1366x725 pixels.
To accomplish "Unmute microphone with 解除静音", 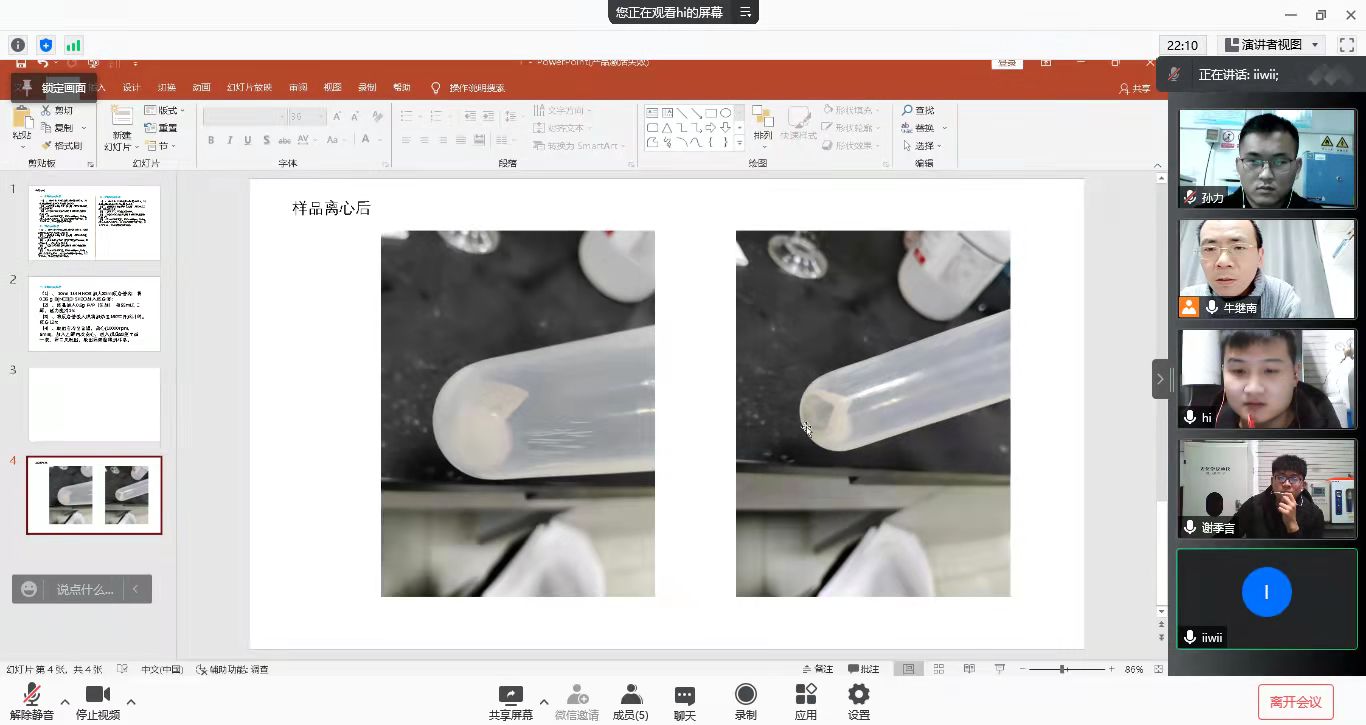I will pos(32,702).
